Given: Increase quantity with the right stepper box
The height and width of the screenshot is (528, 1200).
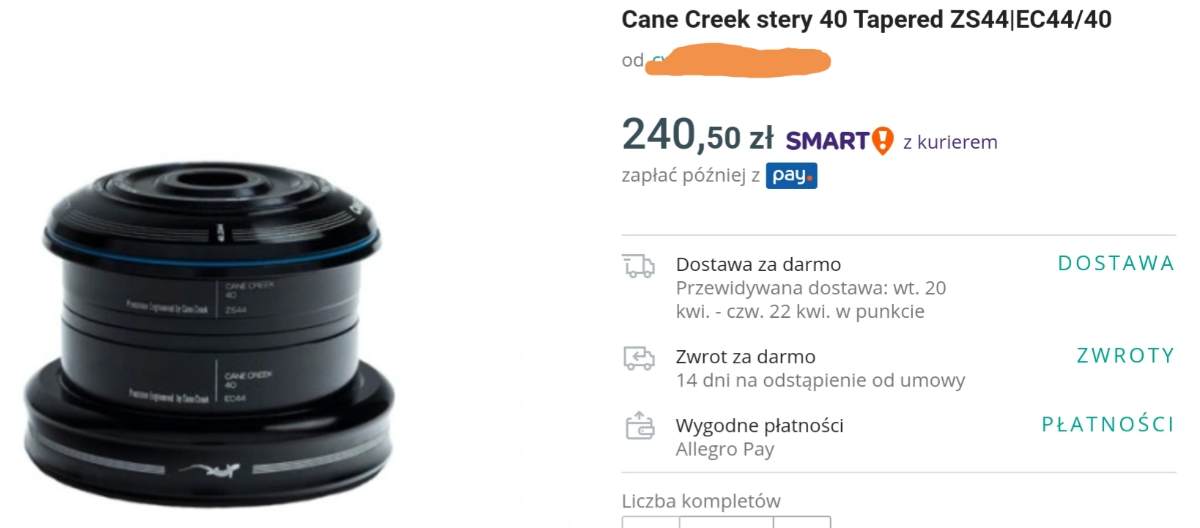Looking at the screenshot, I should click(802, 522).
